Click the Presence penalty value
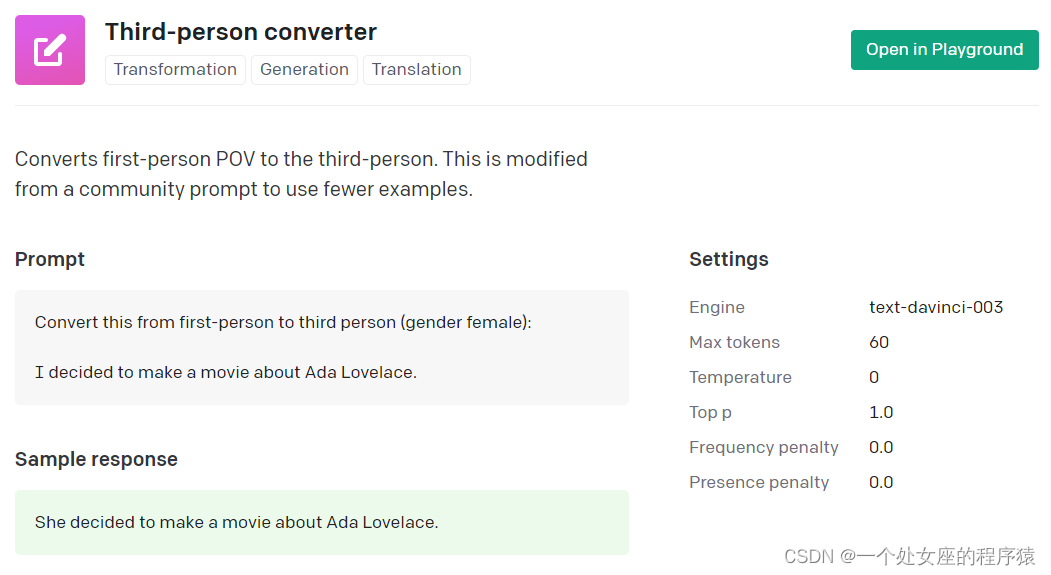Screen dimensions: 1051x575 tap(881, 482)
